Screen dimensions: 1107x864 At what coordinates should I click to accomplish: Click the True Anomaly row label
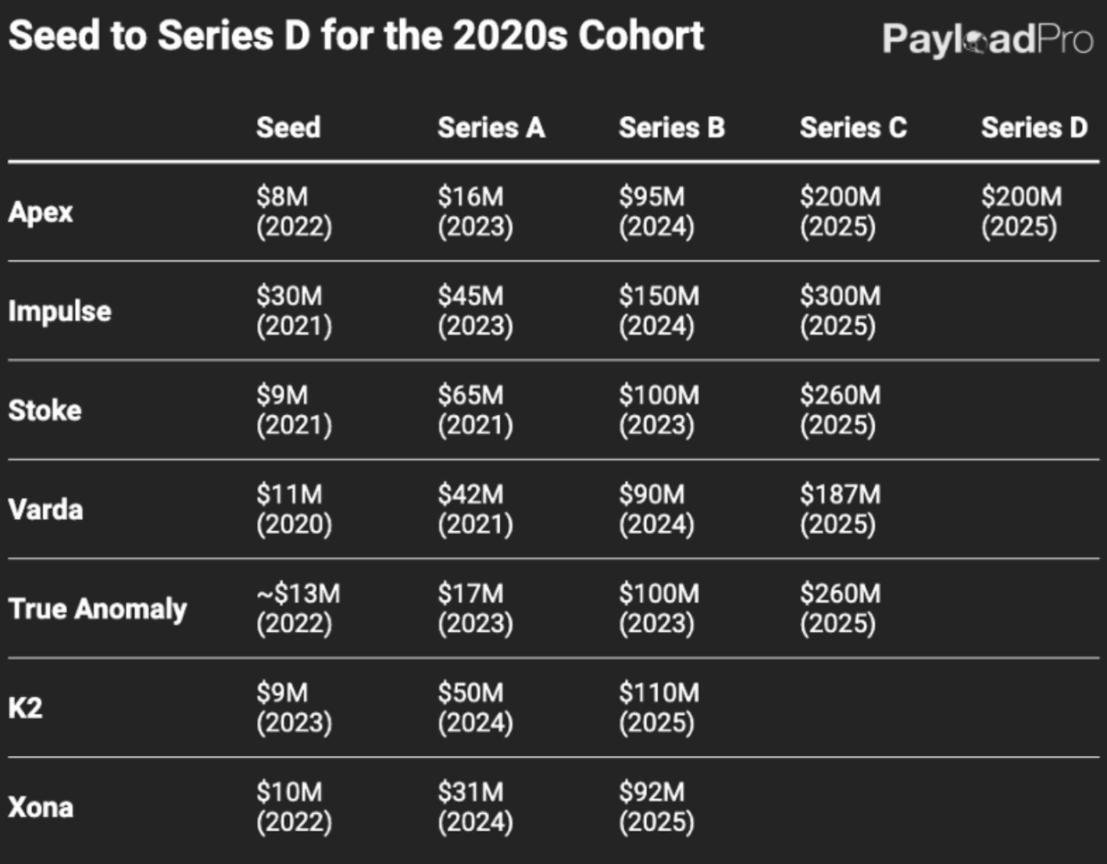click(97, 608)
